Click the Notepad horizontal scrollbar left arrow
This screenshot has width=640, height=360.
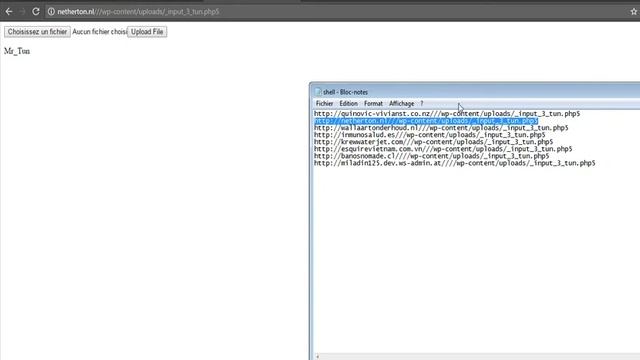318,357
